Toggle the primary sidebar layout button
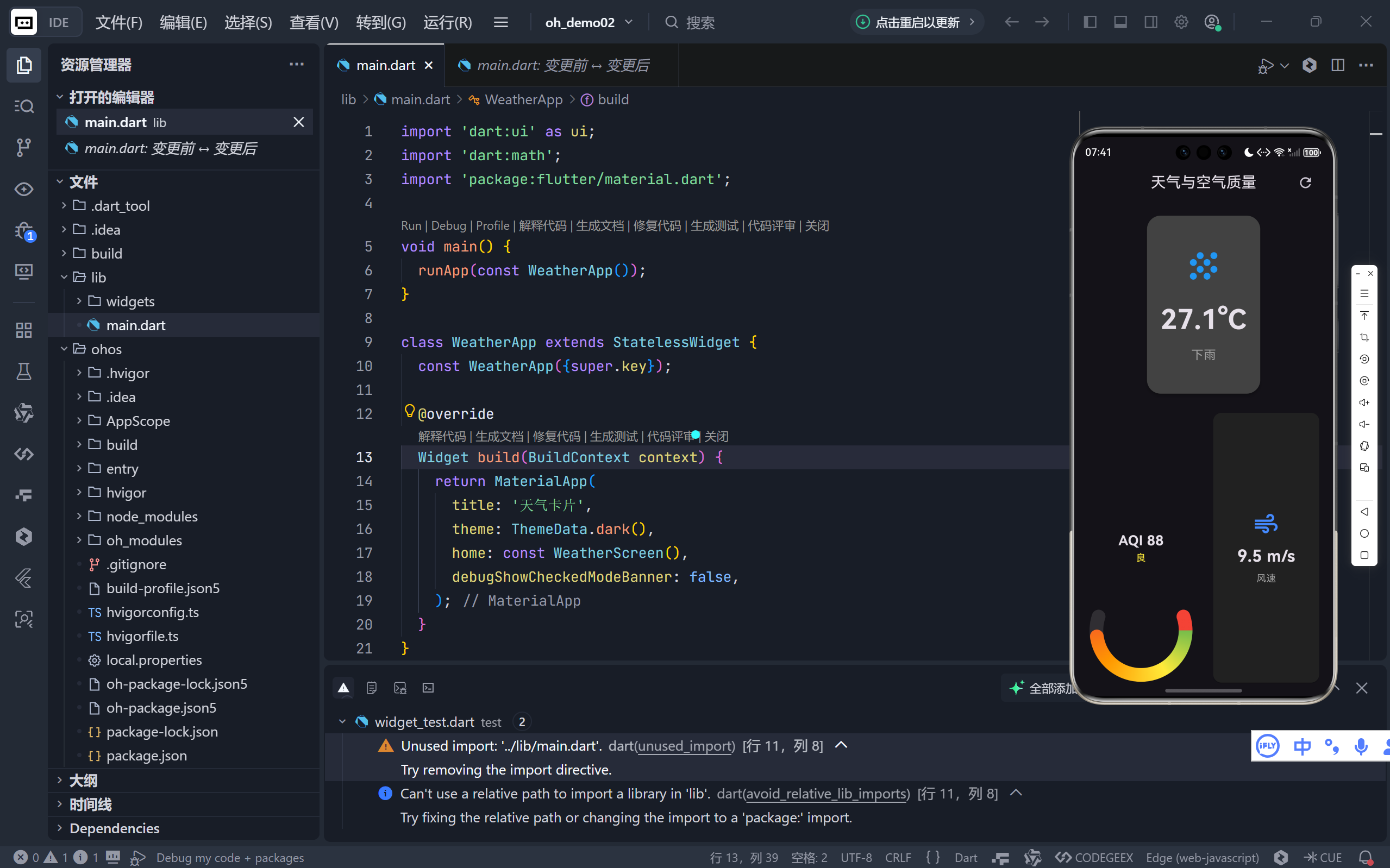 pyautogui.click(x=1090, y=22)
